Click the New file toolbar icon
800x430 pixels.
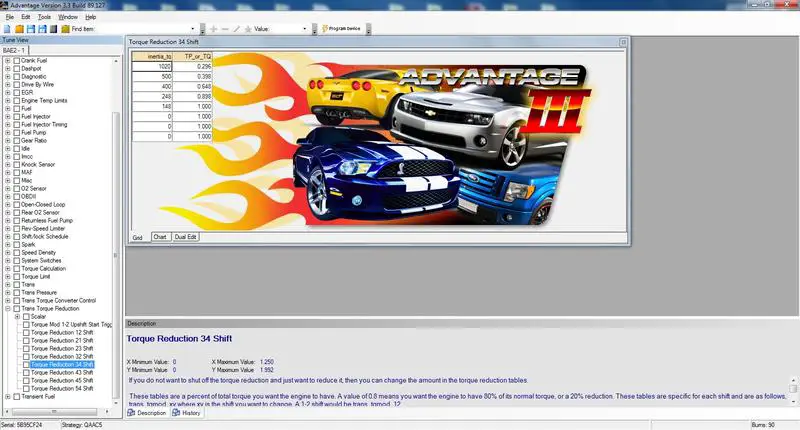(x=7, y=29)
